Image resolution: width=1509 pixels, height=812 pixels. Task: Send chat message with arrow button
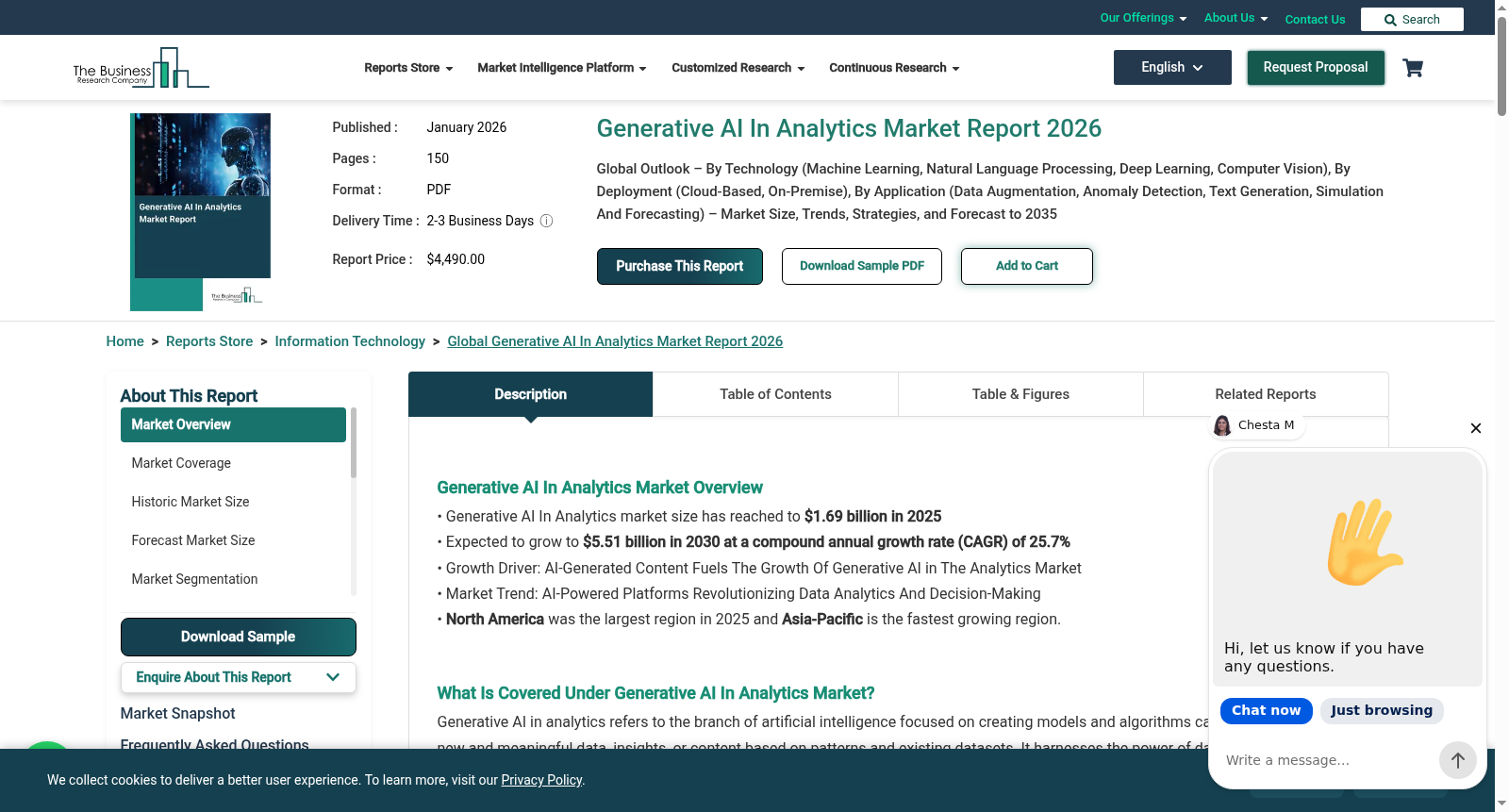(1457, 760)
